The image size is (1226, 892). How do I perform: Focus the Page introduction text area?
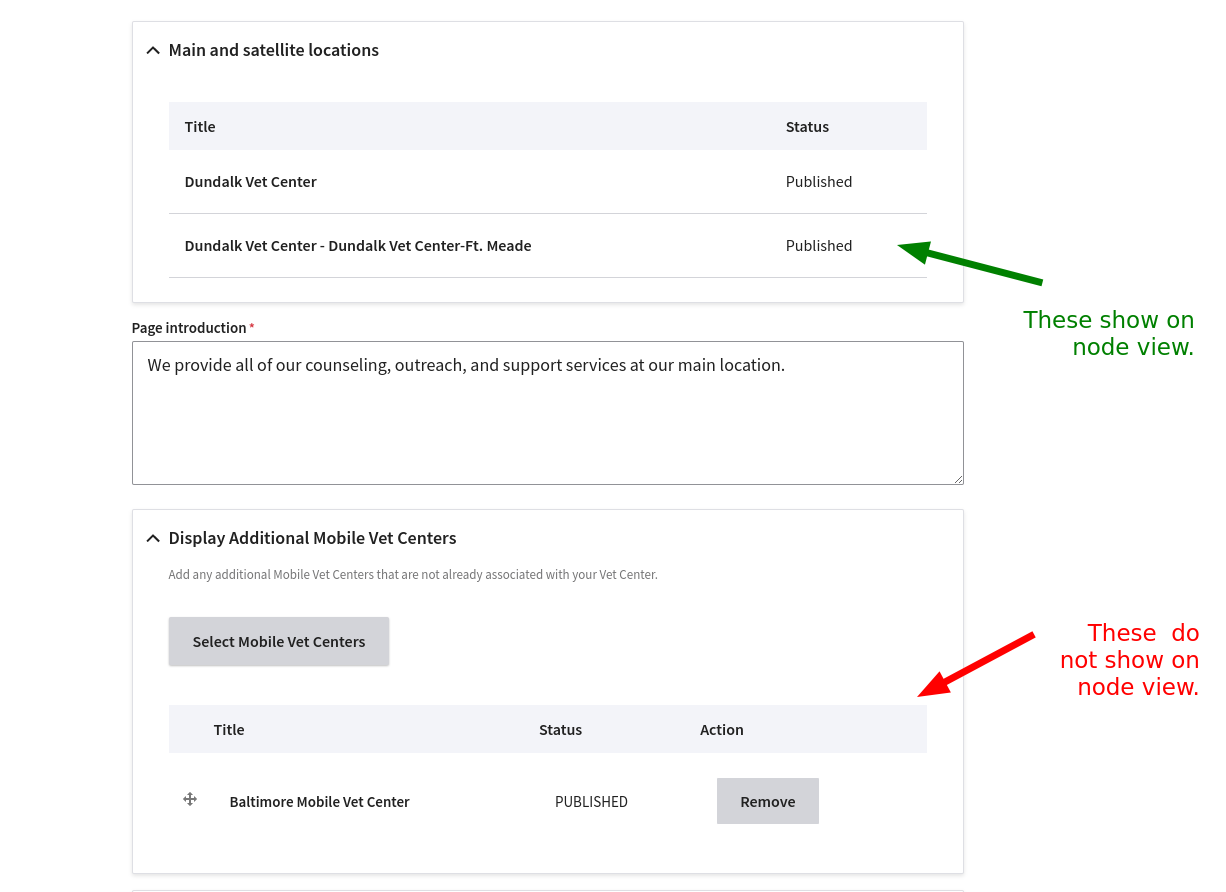pyautogui.click(x=548, y=413)
